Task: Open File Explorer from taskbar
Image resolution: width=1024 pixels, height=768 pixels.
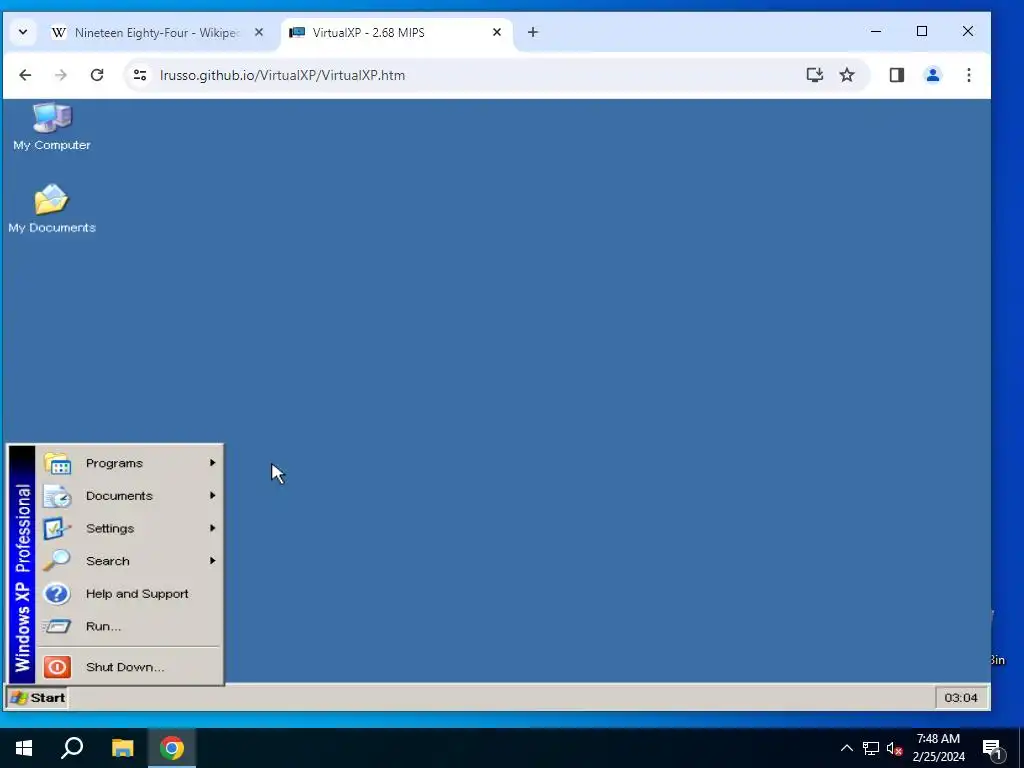Action: (x=122, y=748)
